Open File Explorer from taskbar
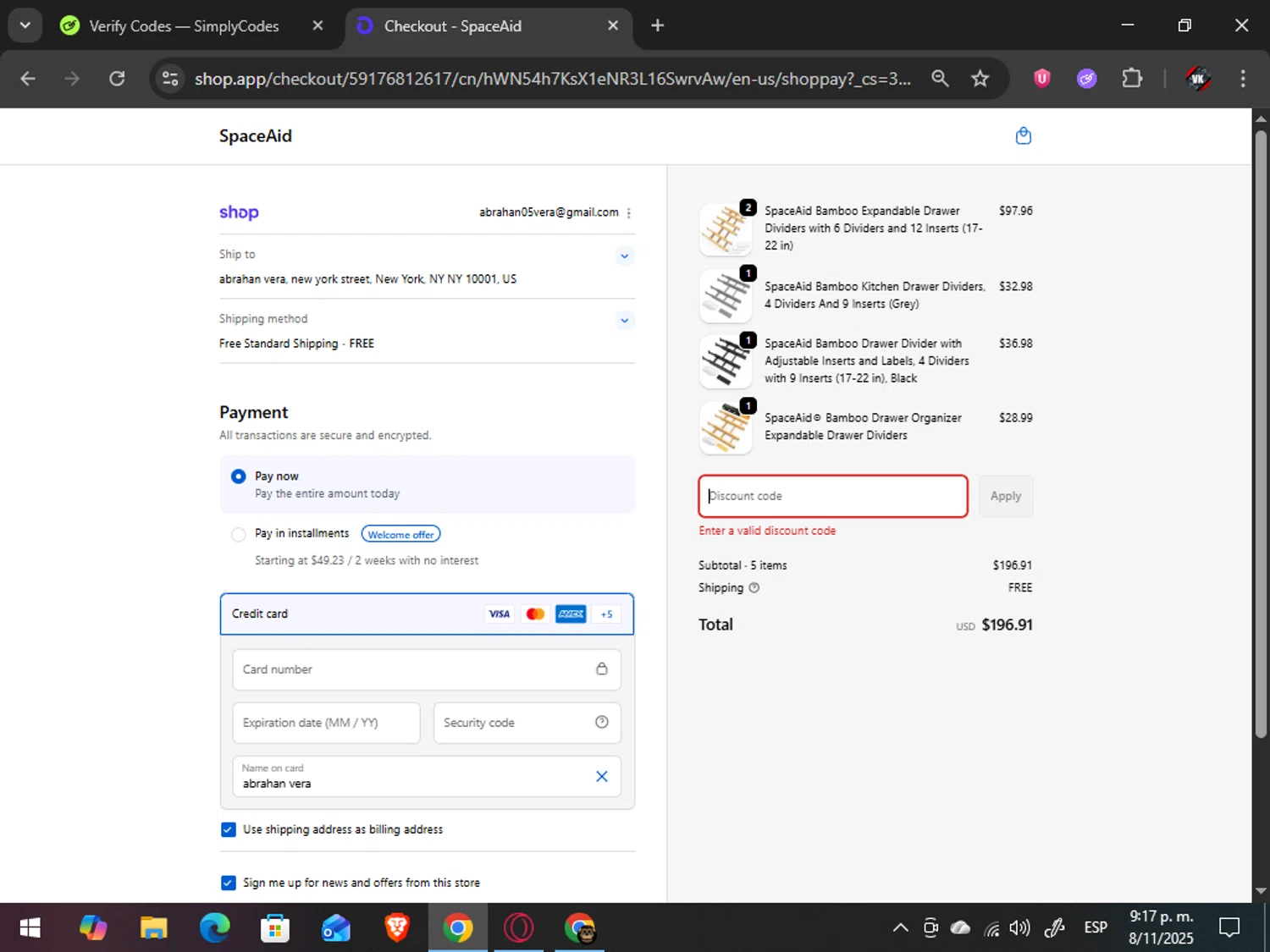 [x=153, y=928]
